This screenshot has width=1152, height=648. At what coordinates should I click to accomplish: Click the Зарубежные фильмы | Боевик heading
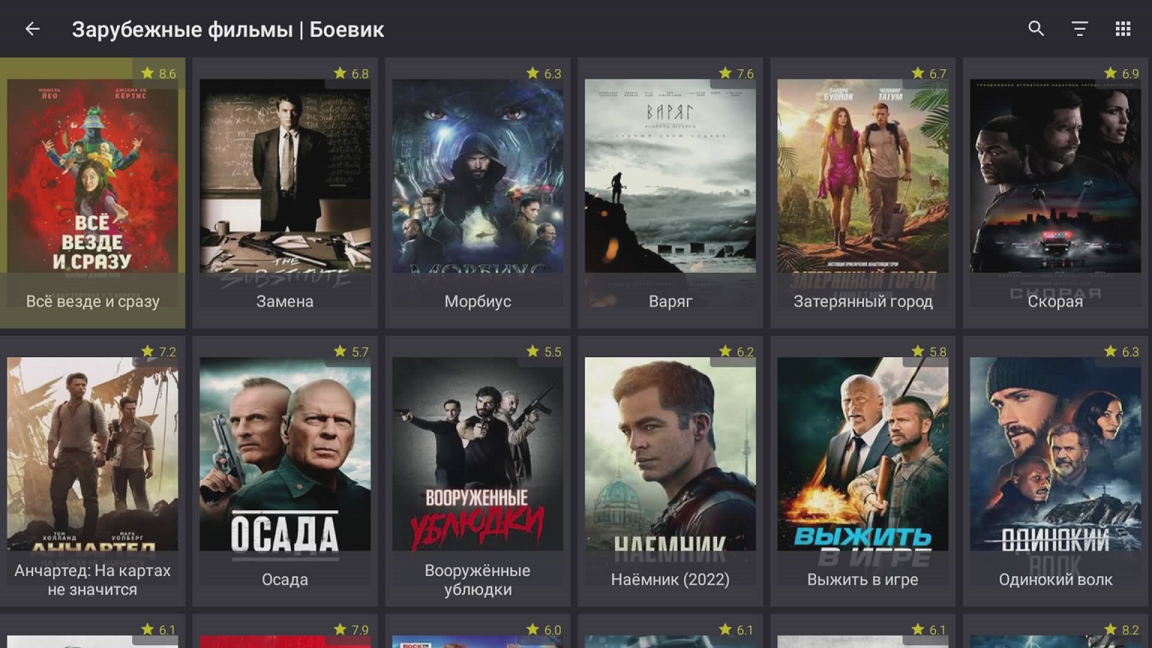pos(228,29)
